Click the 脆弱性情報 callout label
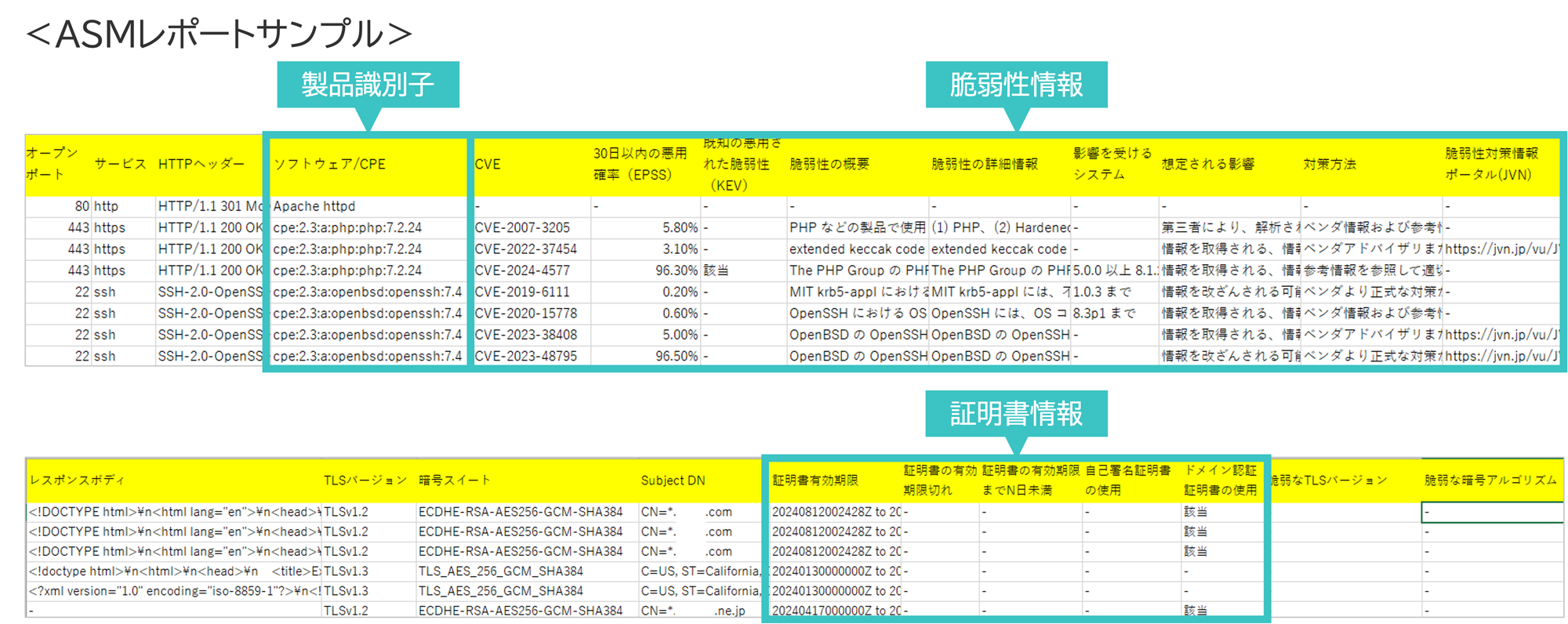Image resolution: width=1568 pixels, height=624 pixels. [1016, 85]
